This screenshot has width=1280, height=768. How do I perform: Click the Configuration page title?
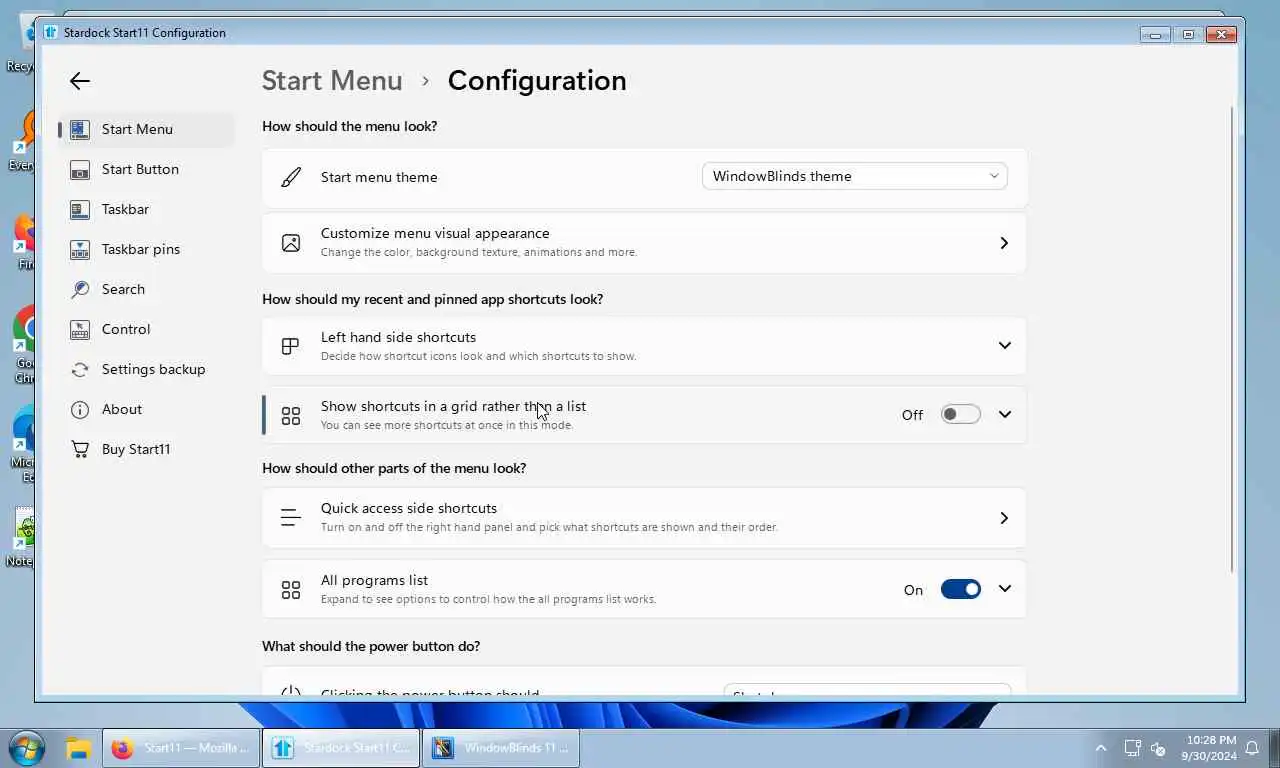(x=537, y=81)
